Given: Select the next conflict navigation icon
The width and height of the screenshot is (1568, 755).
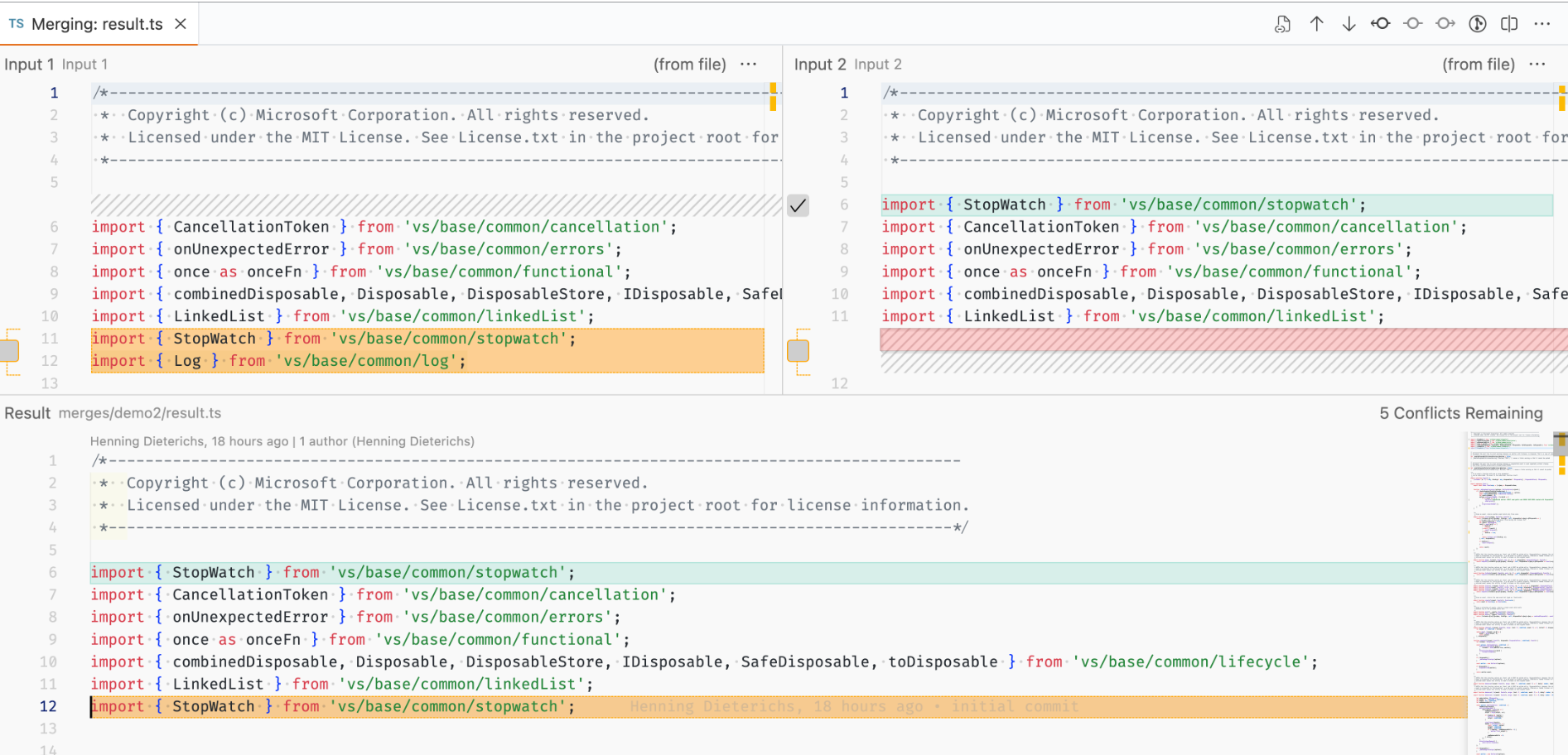Looking at the screenshot, I should tap(1445, 23).
